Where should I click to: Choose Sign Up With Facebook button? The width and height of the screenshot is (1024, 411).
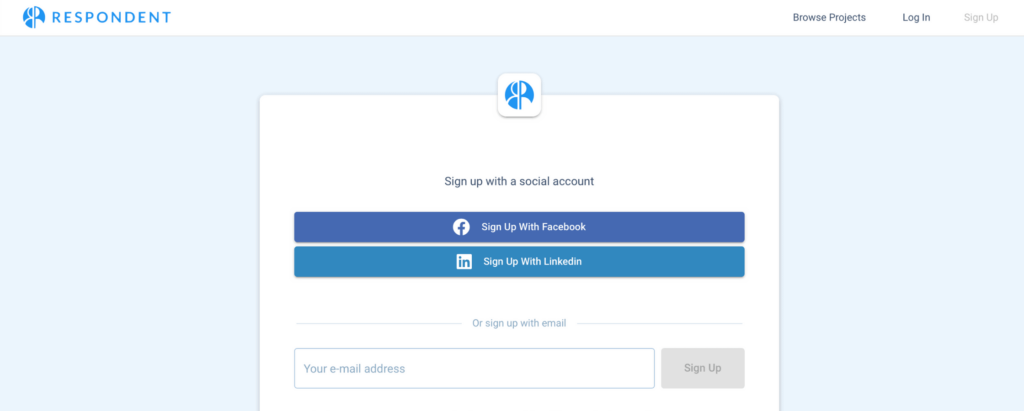pos(519,227)
